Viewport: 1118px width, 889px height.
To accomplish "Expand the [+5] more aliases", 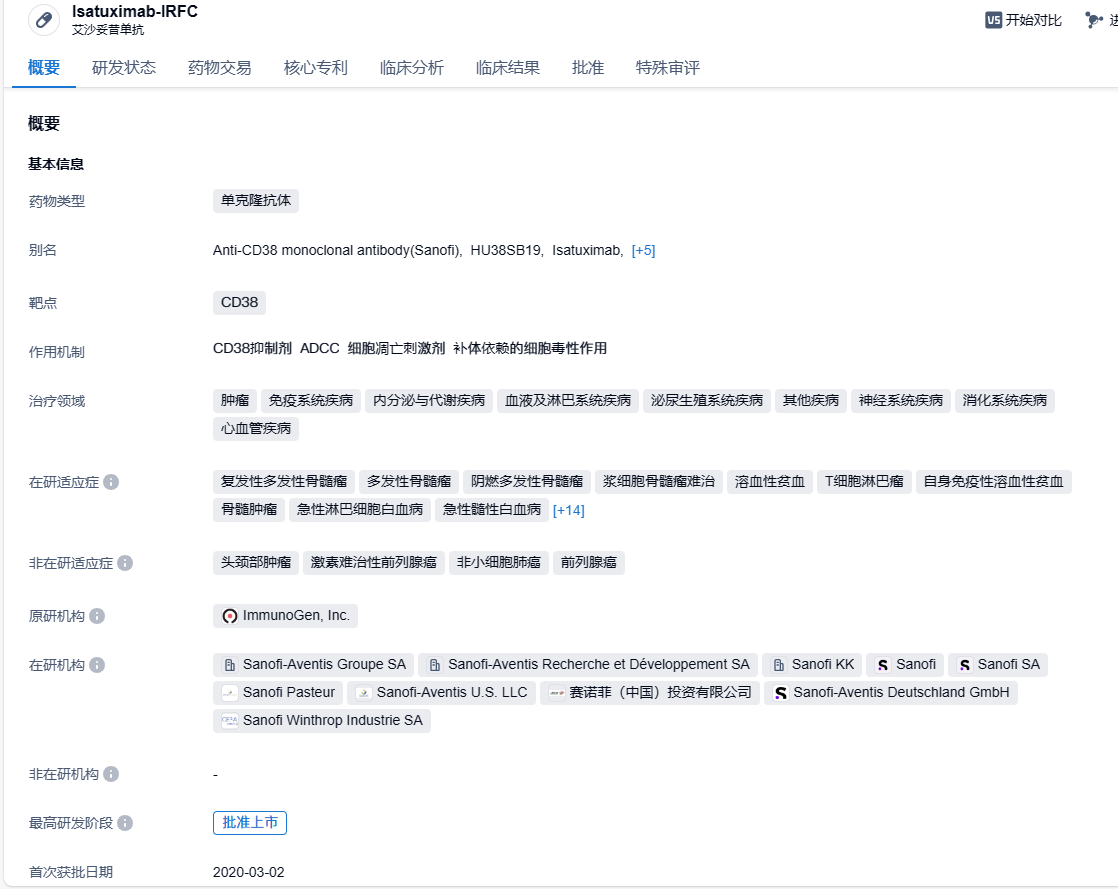I will coord(643,250).
